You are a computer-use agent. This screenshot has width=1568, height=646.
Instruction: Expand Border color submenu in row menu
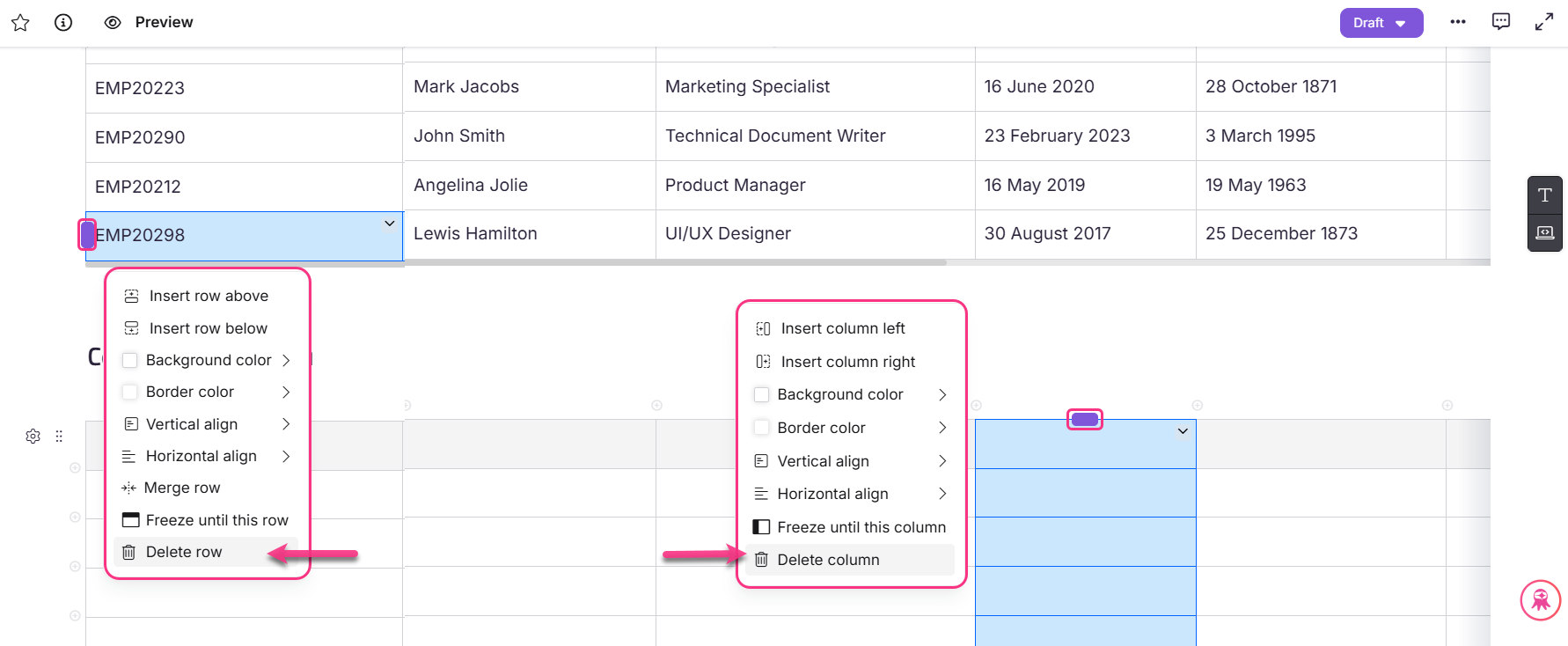(286, 392)
